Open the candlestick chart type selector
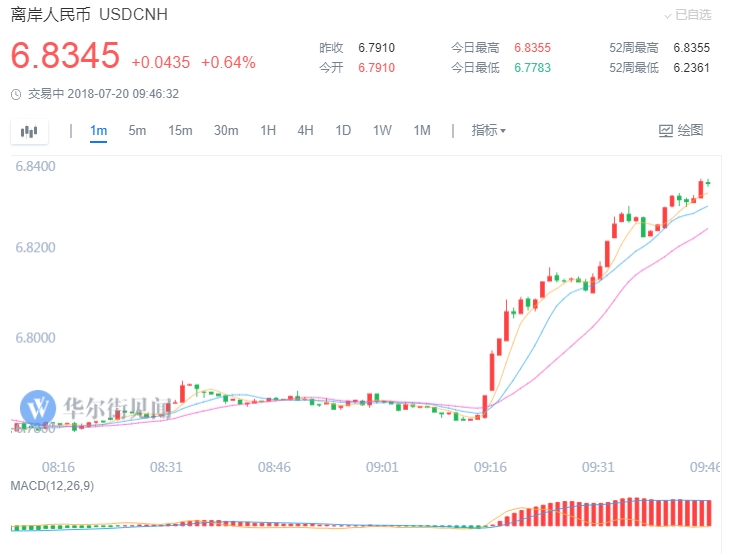732x557 pixels. point(29,131)
